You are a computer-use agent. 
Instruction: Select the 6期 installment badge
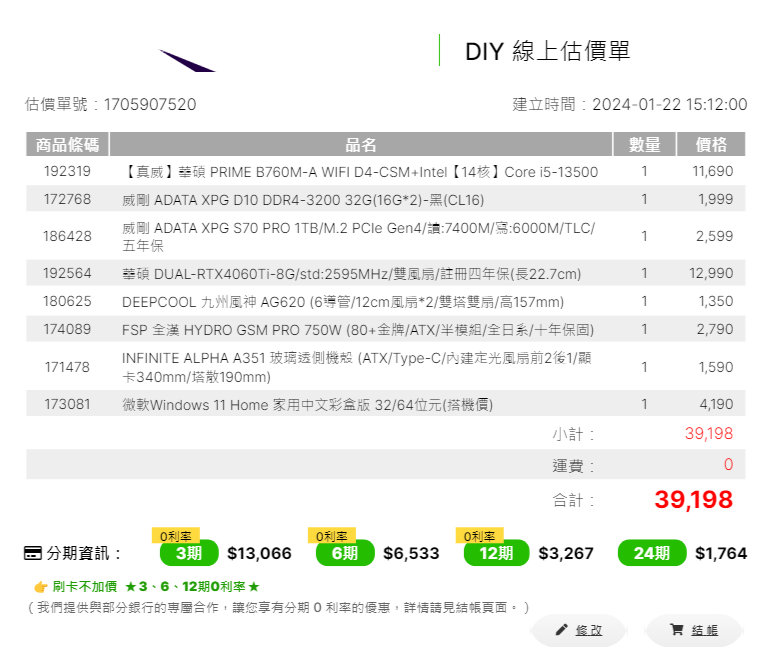coord(345,553)
